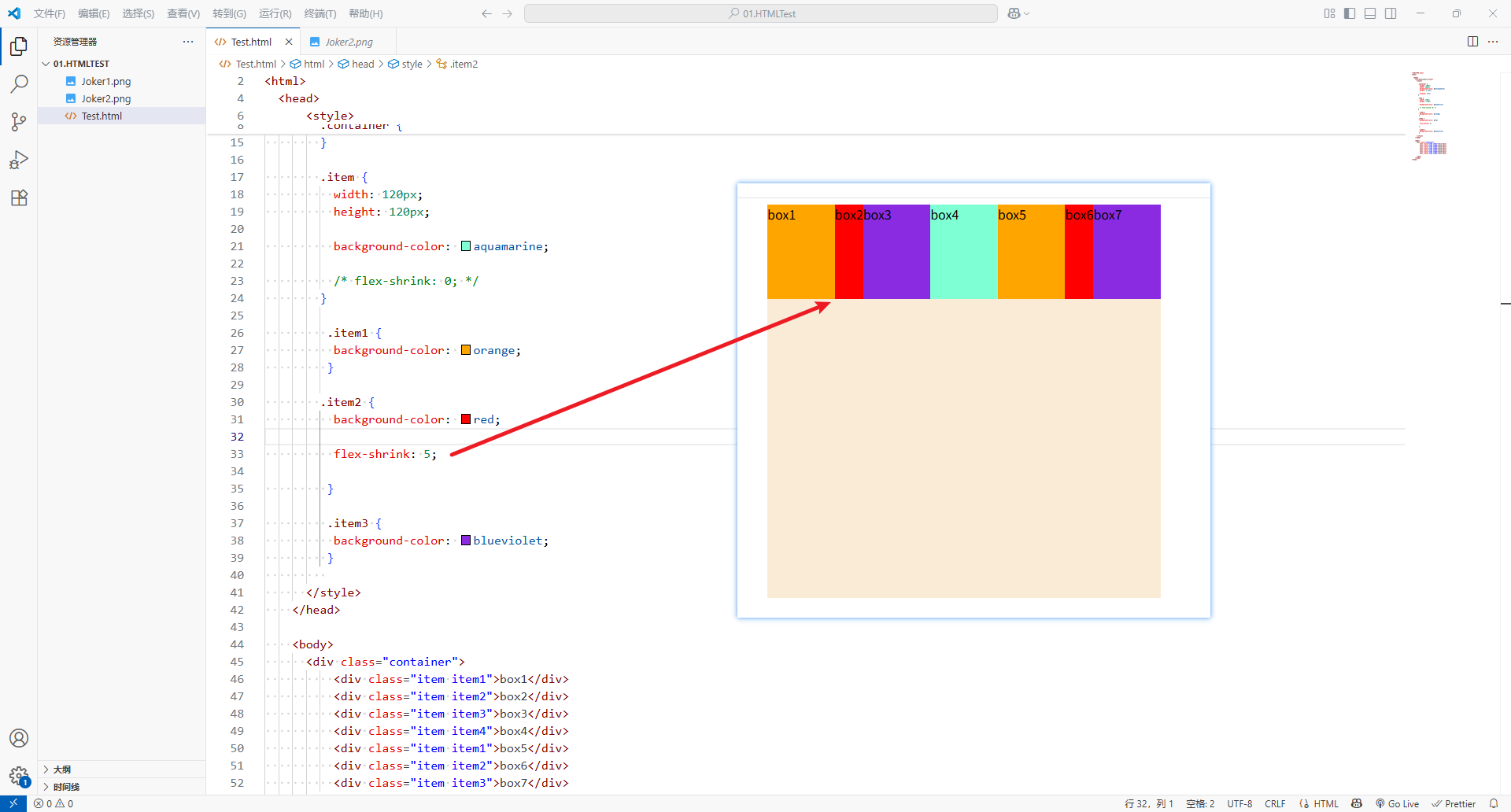This screenshot has width=1511, height=812.
Task: Click the VS Code logo icon
Action: click(14, 13)
